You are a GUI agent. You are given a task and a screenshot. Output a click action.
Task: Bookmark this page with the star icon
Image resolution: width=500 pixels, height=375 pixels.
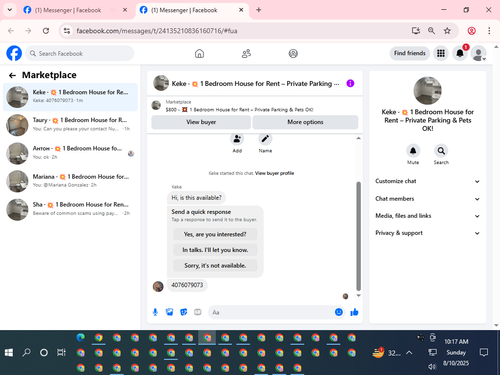[x=447, y=31]
